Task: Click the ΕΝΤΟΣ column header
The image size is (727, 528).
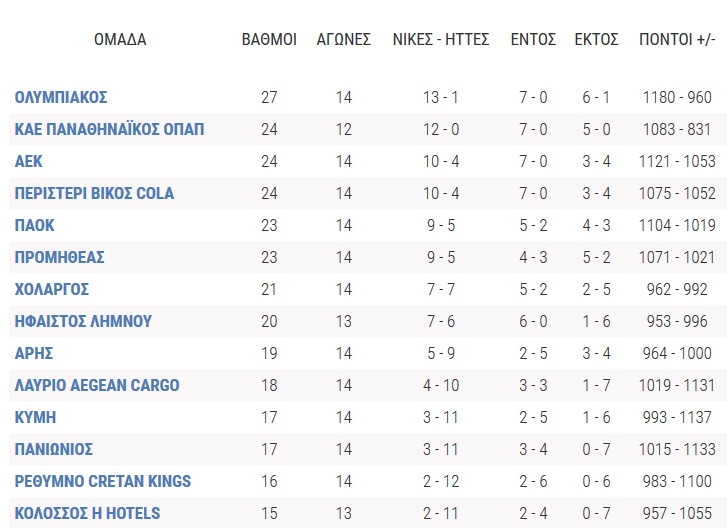Action: pyautogui.click(x=533, y=39)
